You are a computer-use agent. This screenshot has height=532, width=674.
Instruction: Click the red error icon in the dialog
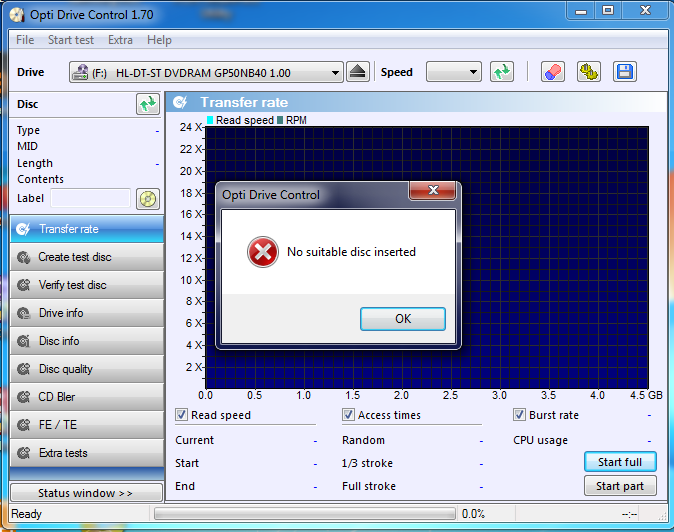click(x=263, y=252)
